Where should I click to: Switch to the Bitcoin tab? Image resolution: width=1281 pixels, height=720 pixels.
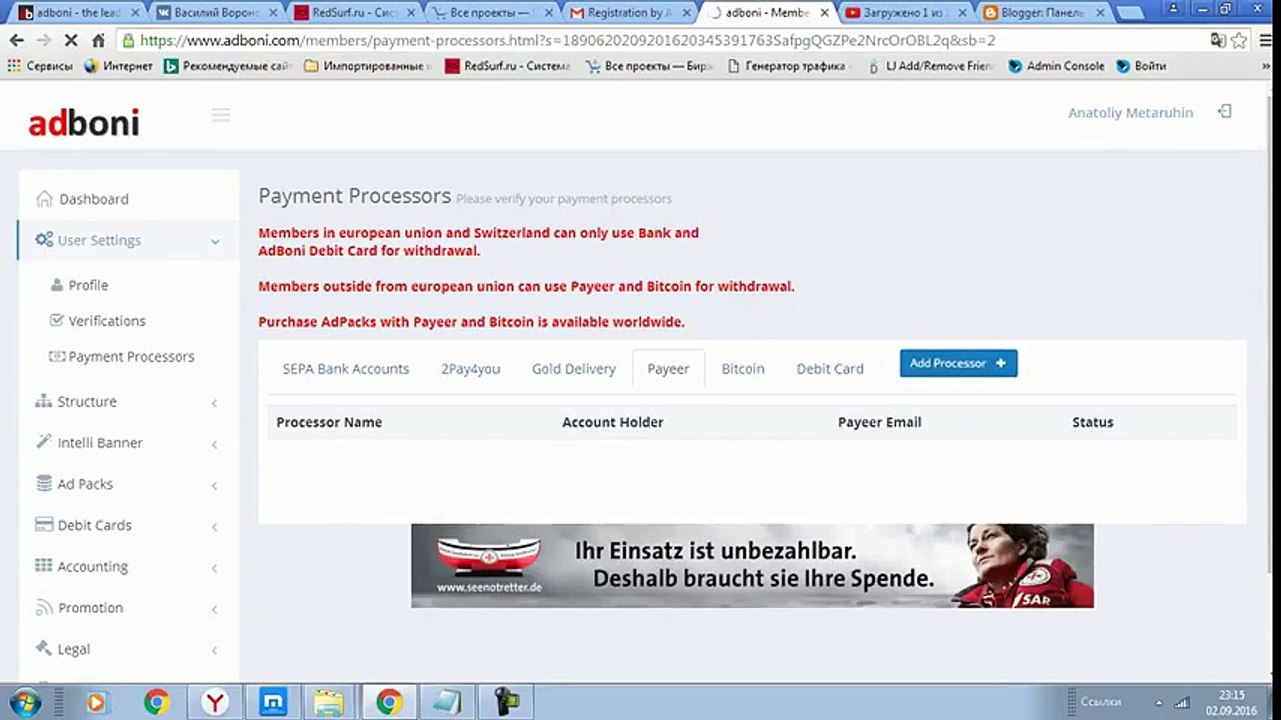tap(743, 368)
